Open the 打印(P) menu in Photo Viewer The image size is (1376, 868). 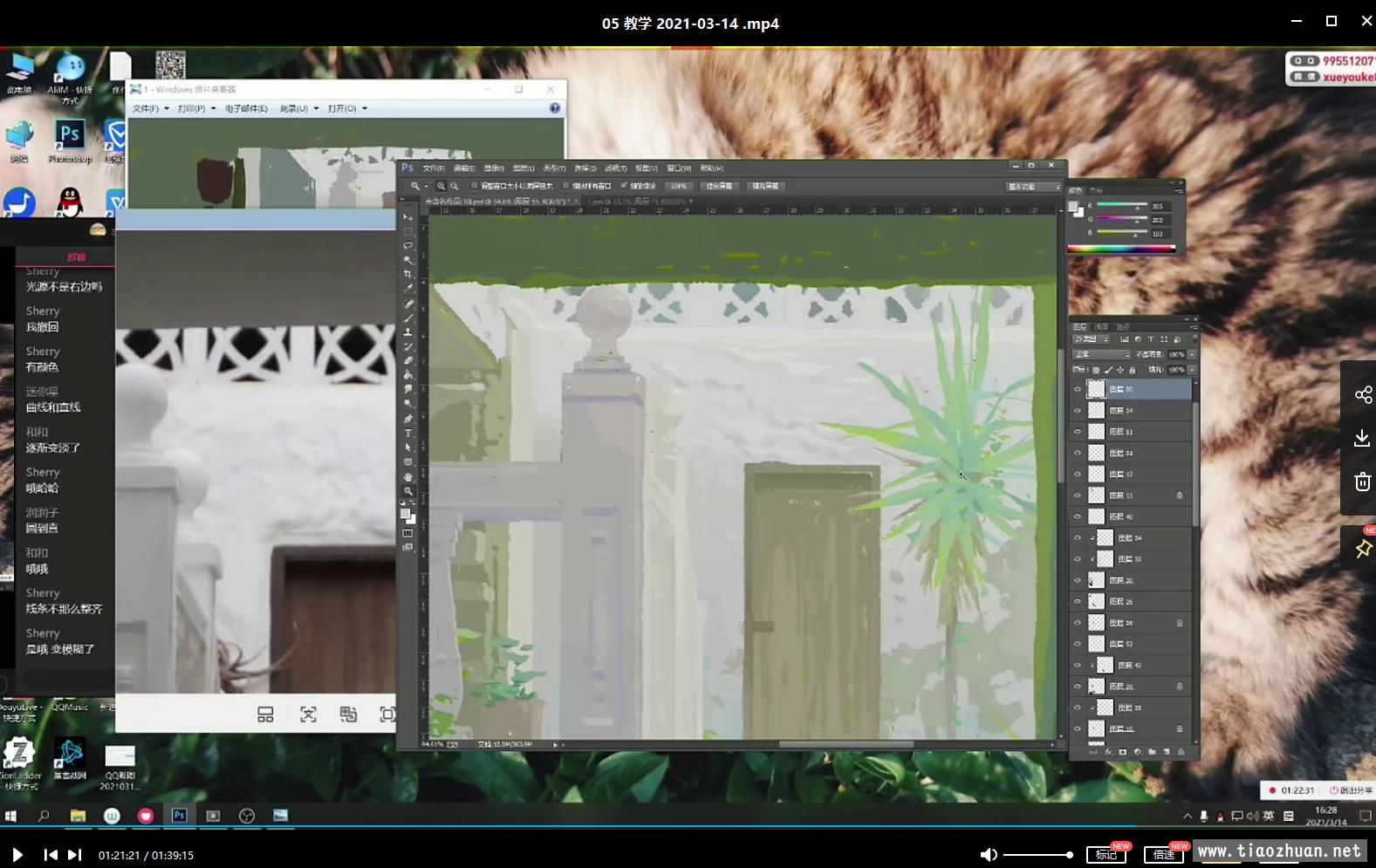pyautogui.click(x=195, y=109)
